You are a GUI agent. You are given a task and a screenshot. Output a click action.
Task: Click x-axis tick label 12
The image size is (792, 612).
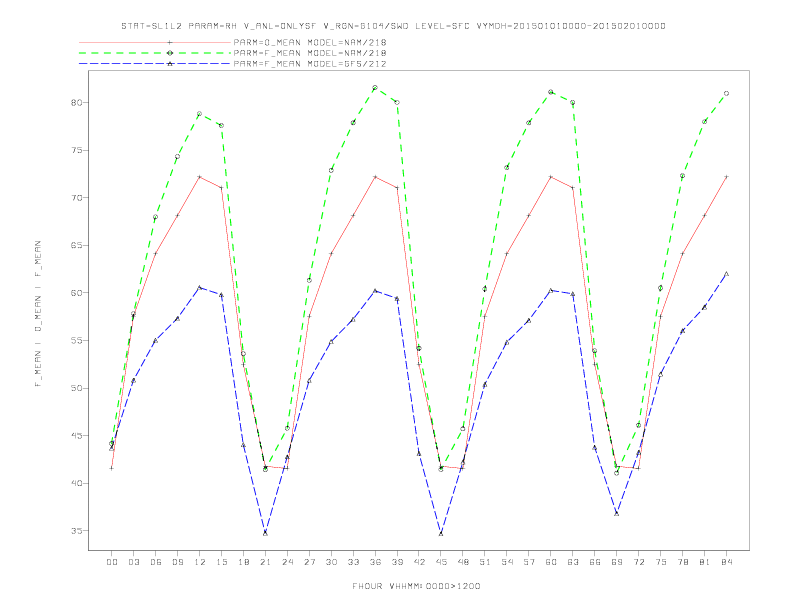pos(200,562)
